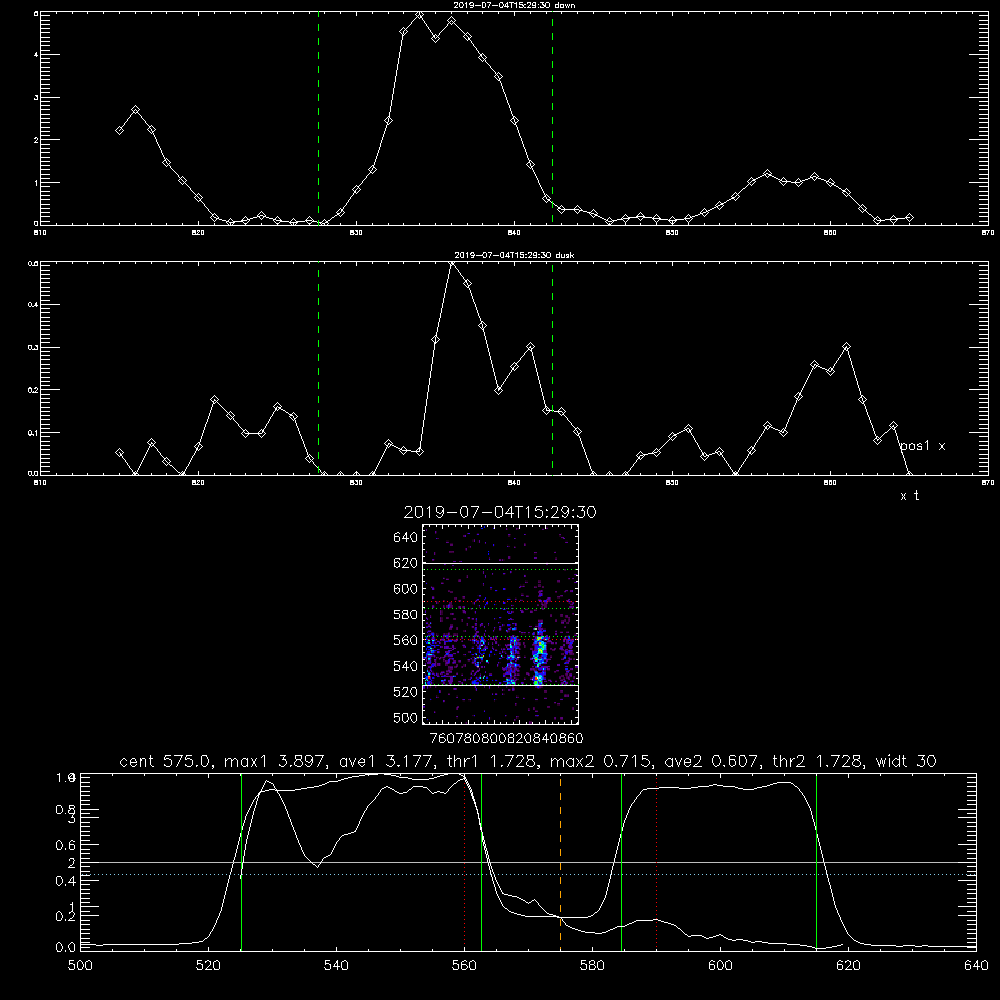Image resolution: width=1000 pixels, height=1000 pixels.
Task: Open the colored spectrogram heatmap image
Action: [x=501, y=624]
